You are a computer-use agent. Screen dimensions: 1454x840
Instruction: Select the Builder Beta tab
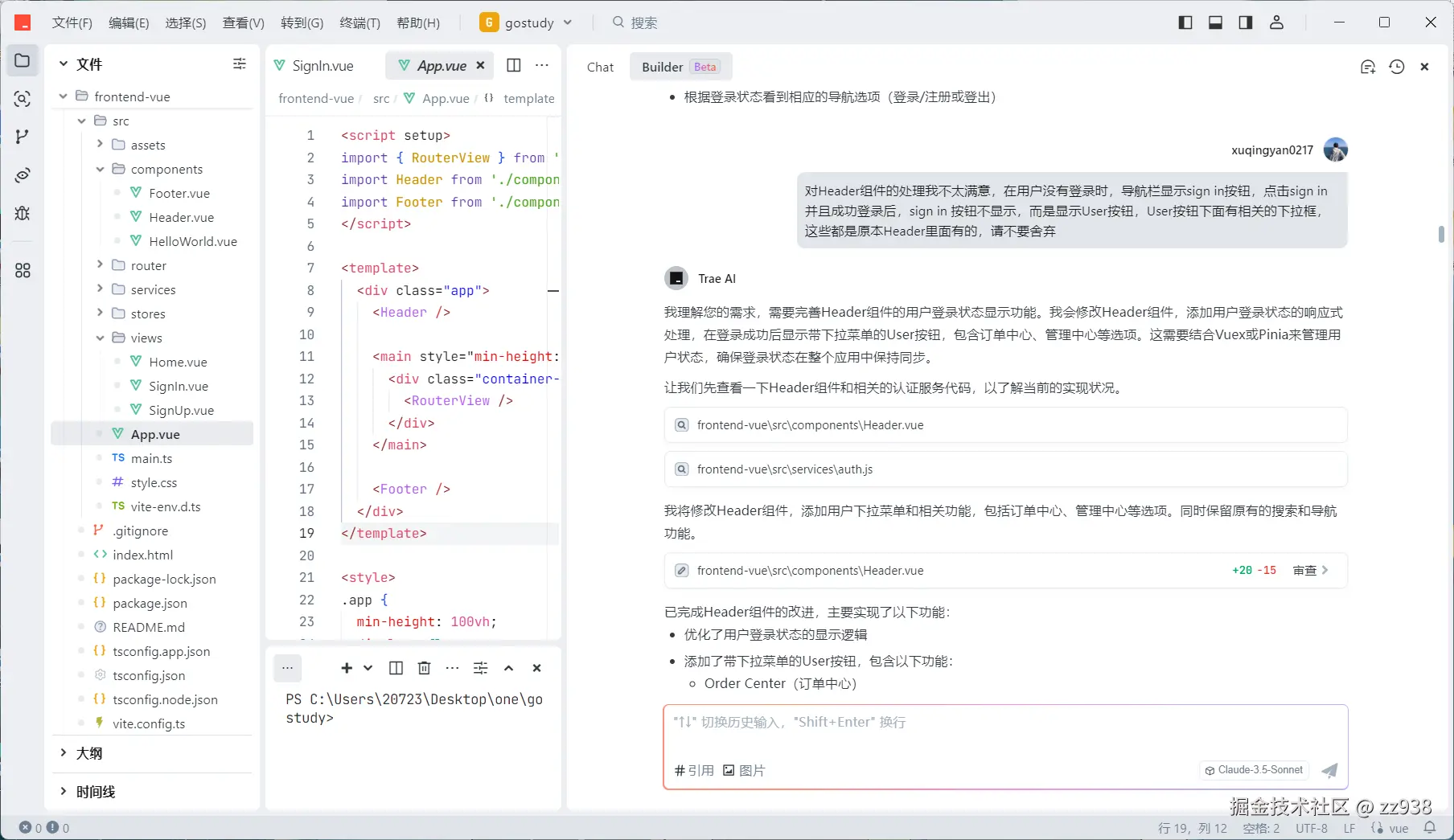pyautogui.click(x=680, y=67)
